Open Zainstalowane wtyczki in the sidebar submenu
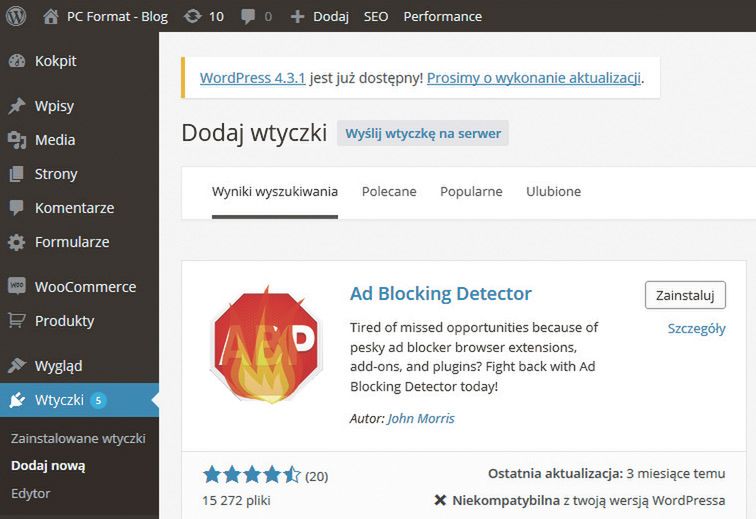This screenshot has height=519, width=756. tap(78, 438)
